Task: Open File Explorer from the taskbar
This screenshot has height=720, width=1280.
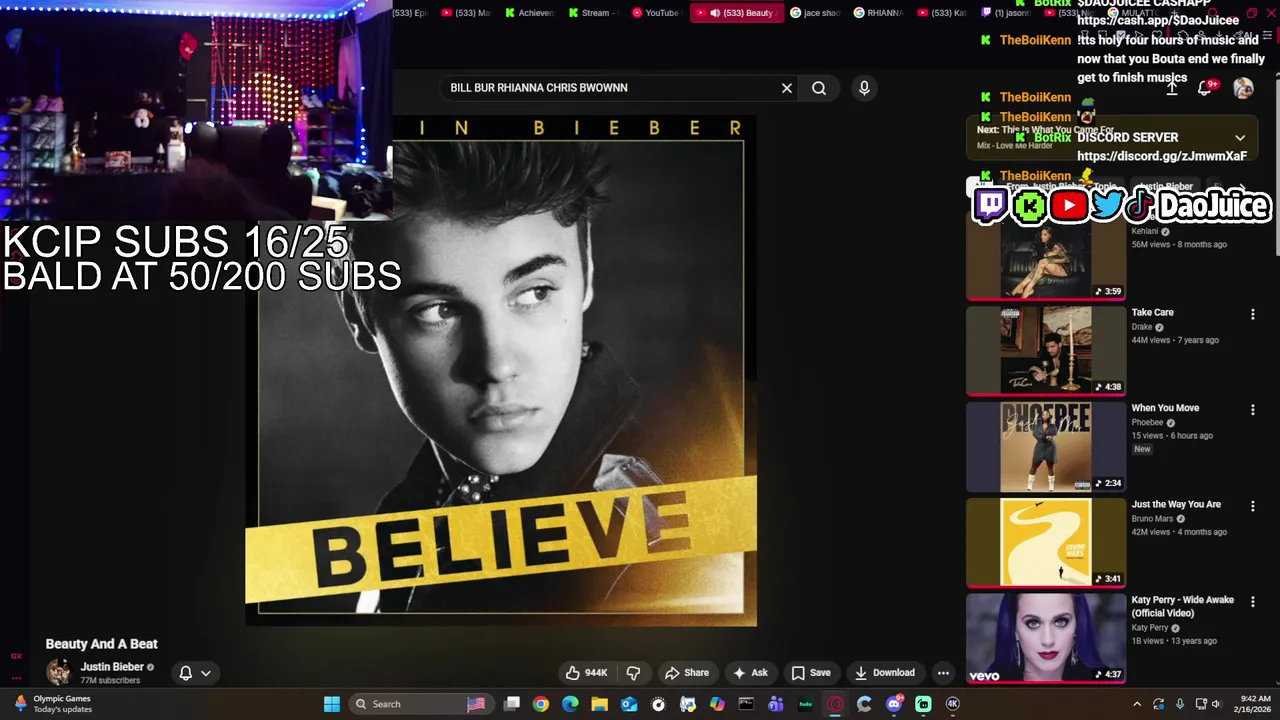Action: (x=600, y=704)
